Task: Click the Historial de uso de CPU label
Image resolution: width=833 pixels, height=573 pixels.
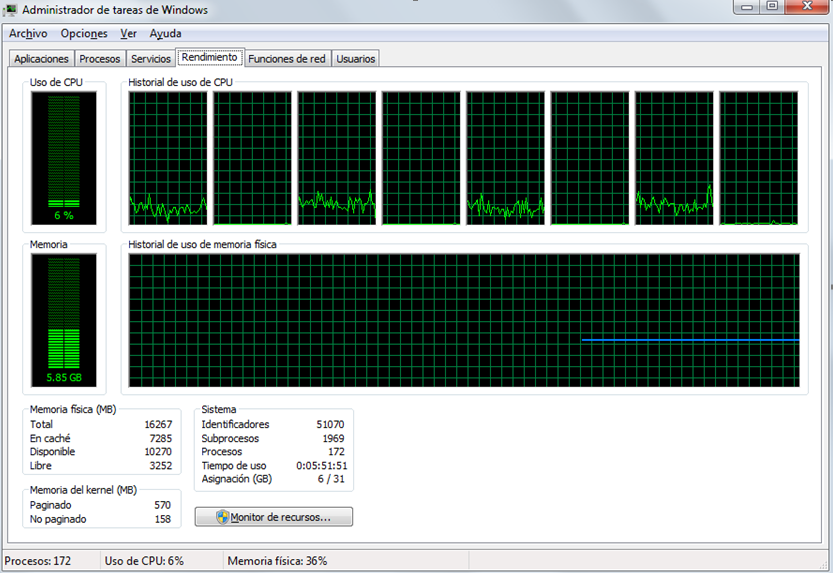Action: click(x=180, y=82)
